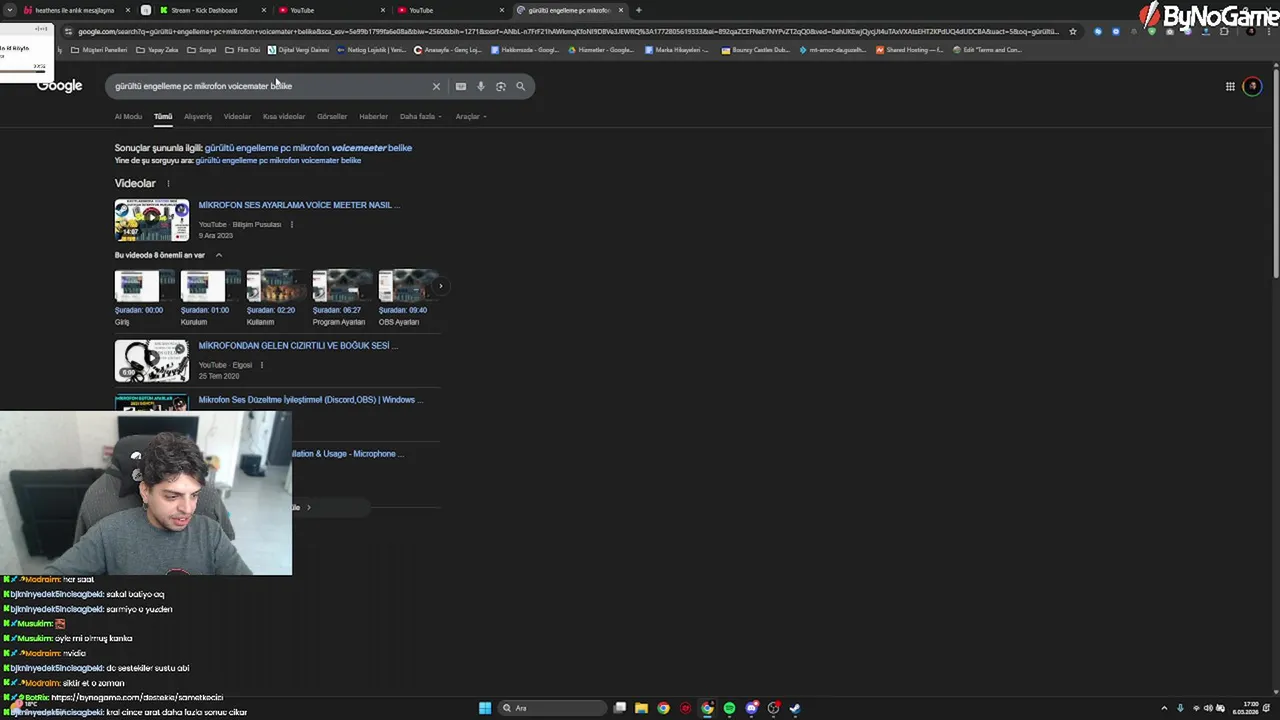Open File Explorer from the taskbar
Screen dimensions: 1280x720
pyautogui.click(x=641, y=708)
